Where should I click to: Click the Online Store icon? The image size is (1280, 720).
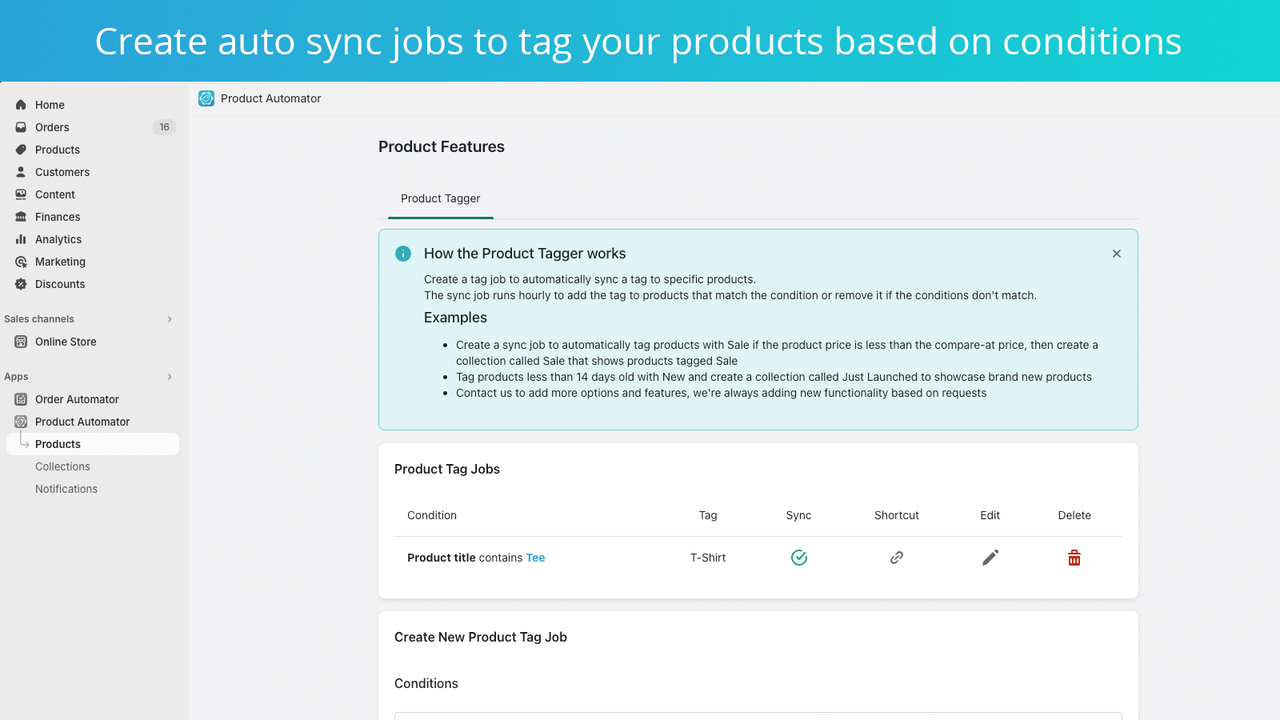pos(21,342)
